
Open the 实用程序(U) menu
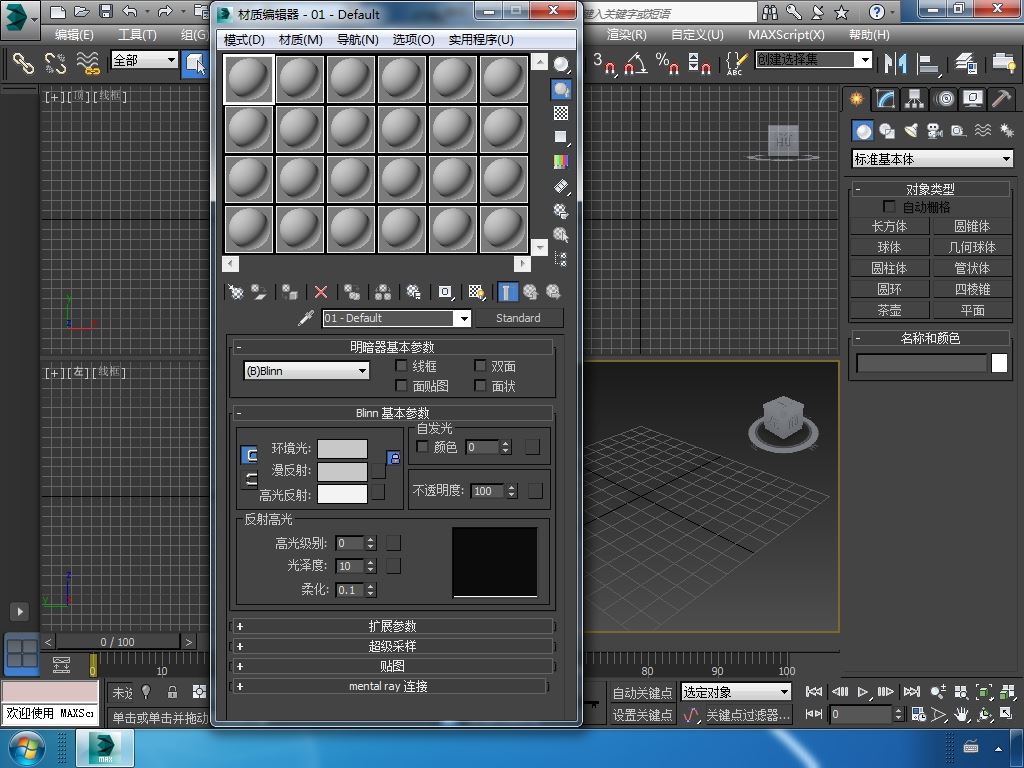coord(481,40)
